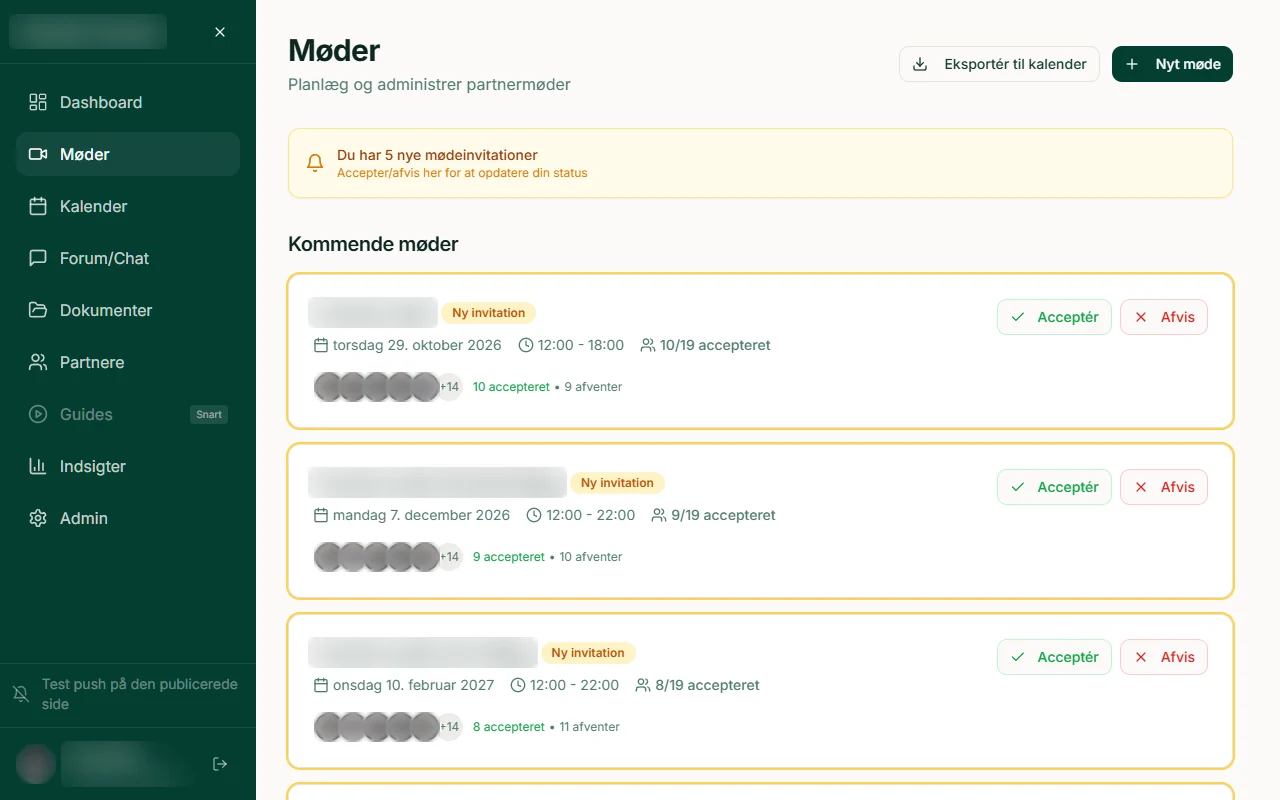Click the plus icon on Nyt møde

[x=1132, y=64]
